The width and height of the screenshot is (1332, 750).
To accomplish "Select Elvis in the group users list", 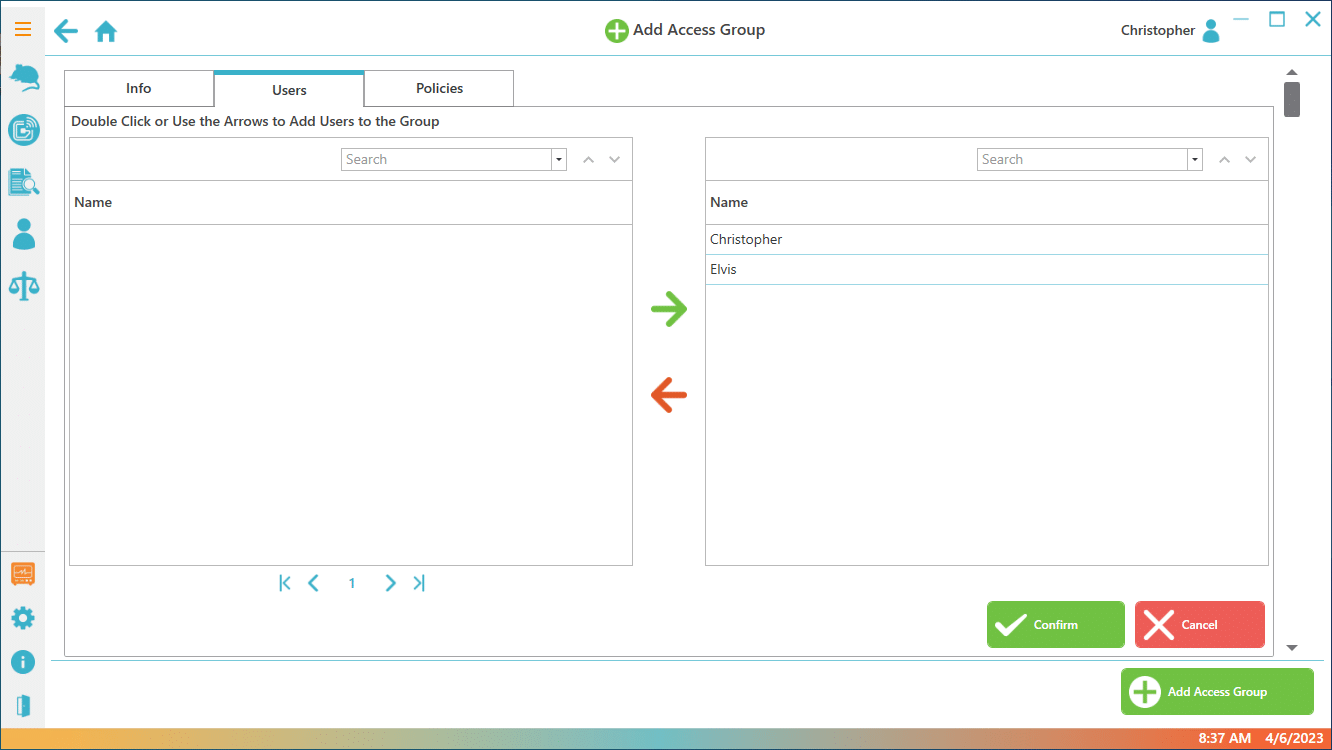I will [x=723, y=270].
